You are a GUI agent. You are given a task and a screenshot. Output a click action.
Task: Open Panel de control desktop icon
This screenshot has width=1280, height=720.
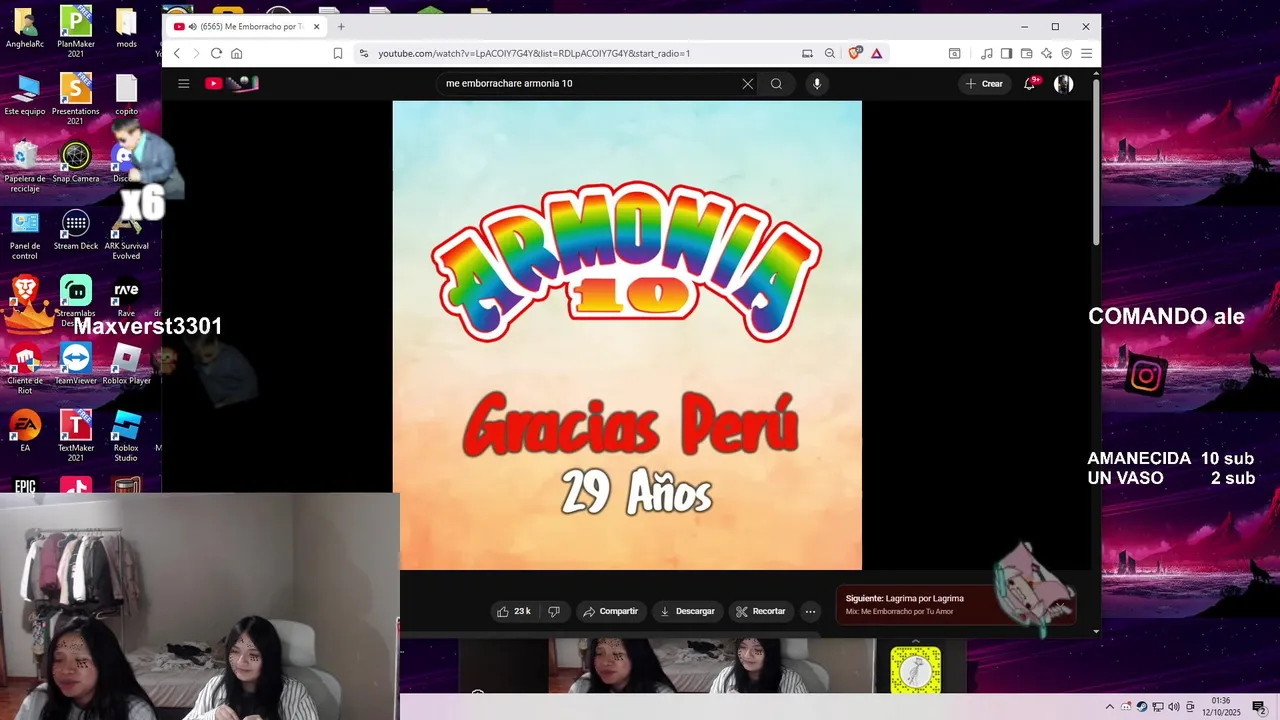[25, 234]
